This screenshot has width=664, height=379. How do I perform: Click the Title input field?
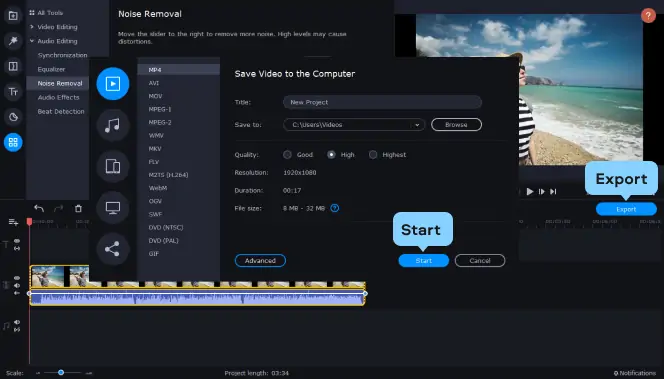[x=382, y=102]
